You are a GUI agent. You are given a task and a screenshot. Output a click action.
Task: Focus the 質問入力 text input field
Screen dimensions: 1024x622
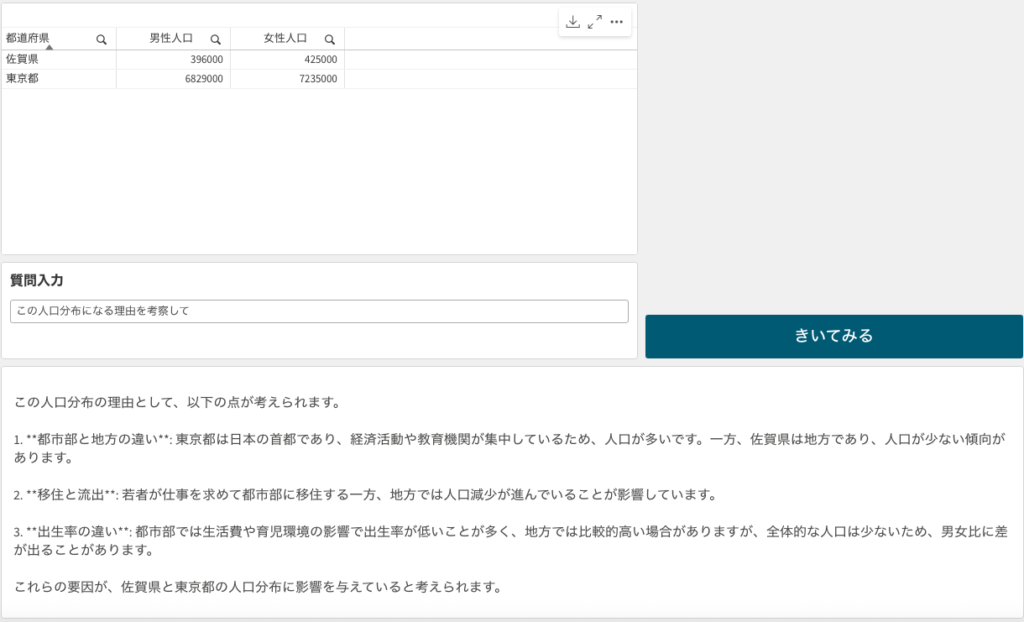[319, 311]
